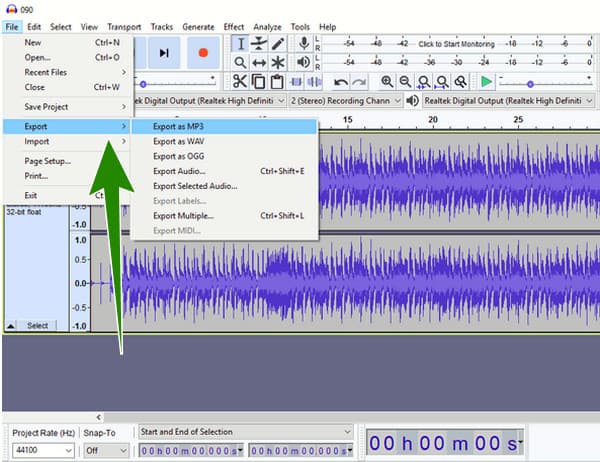Choose Export Multiple... entry
600x462 pixels.
click(224, 216)
